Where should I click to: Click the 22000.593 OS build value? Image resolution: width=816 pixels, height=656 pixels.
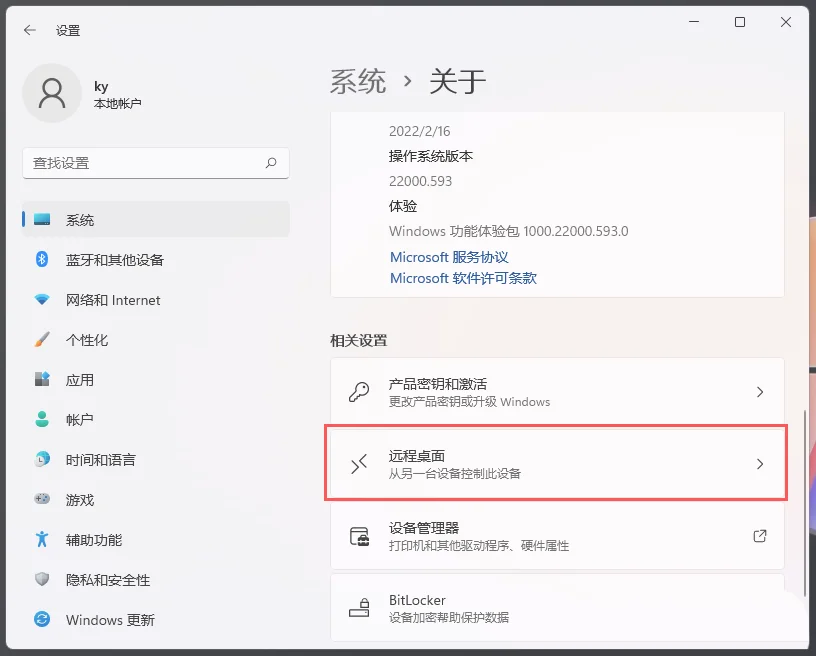click(420, 181)
